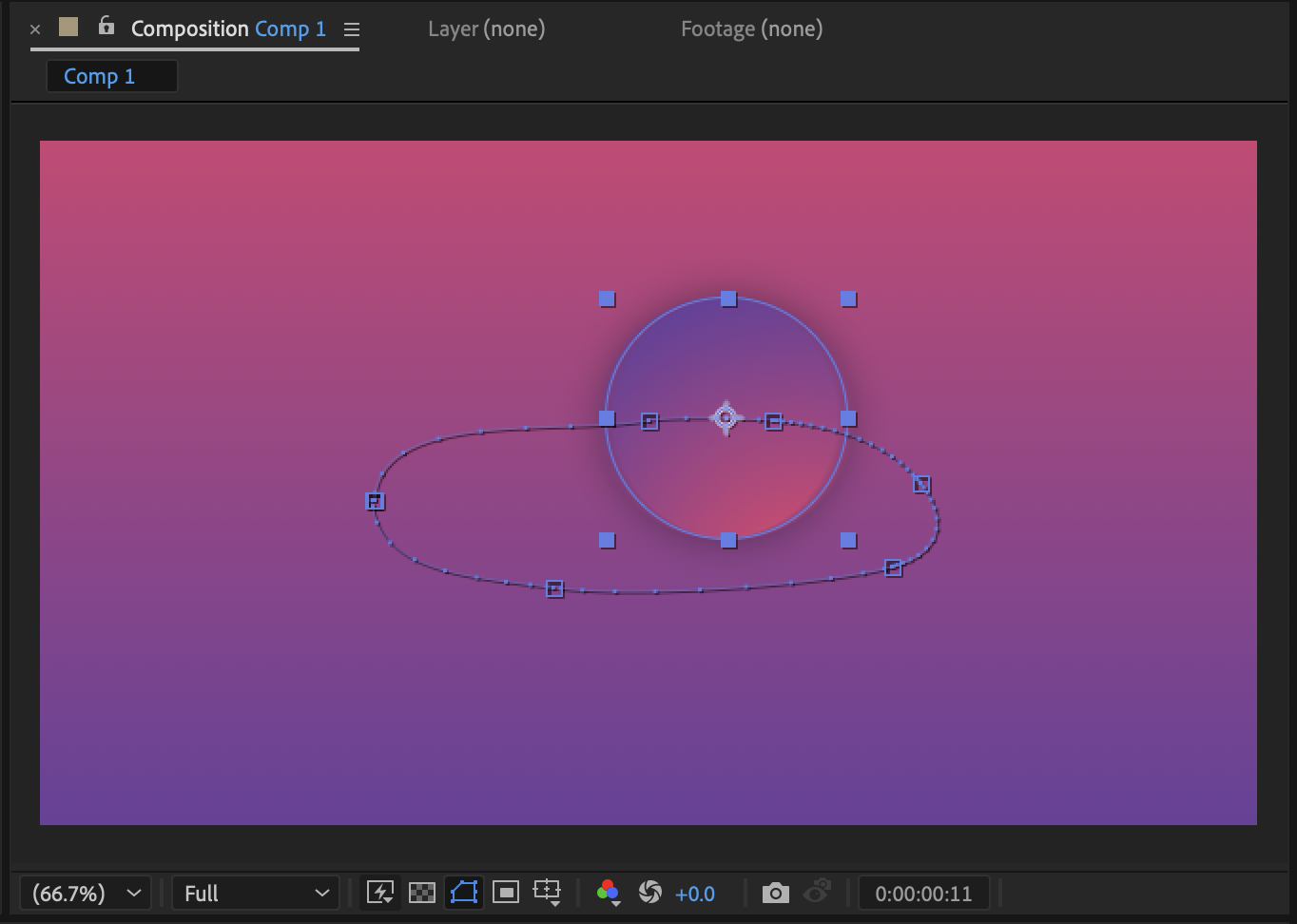Switch to the Footage (none) tab
Viewport: 1297px width, 924px height.
point(751,29)
